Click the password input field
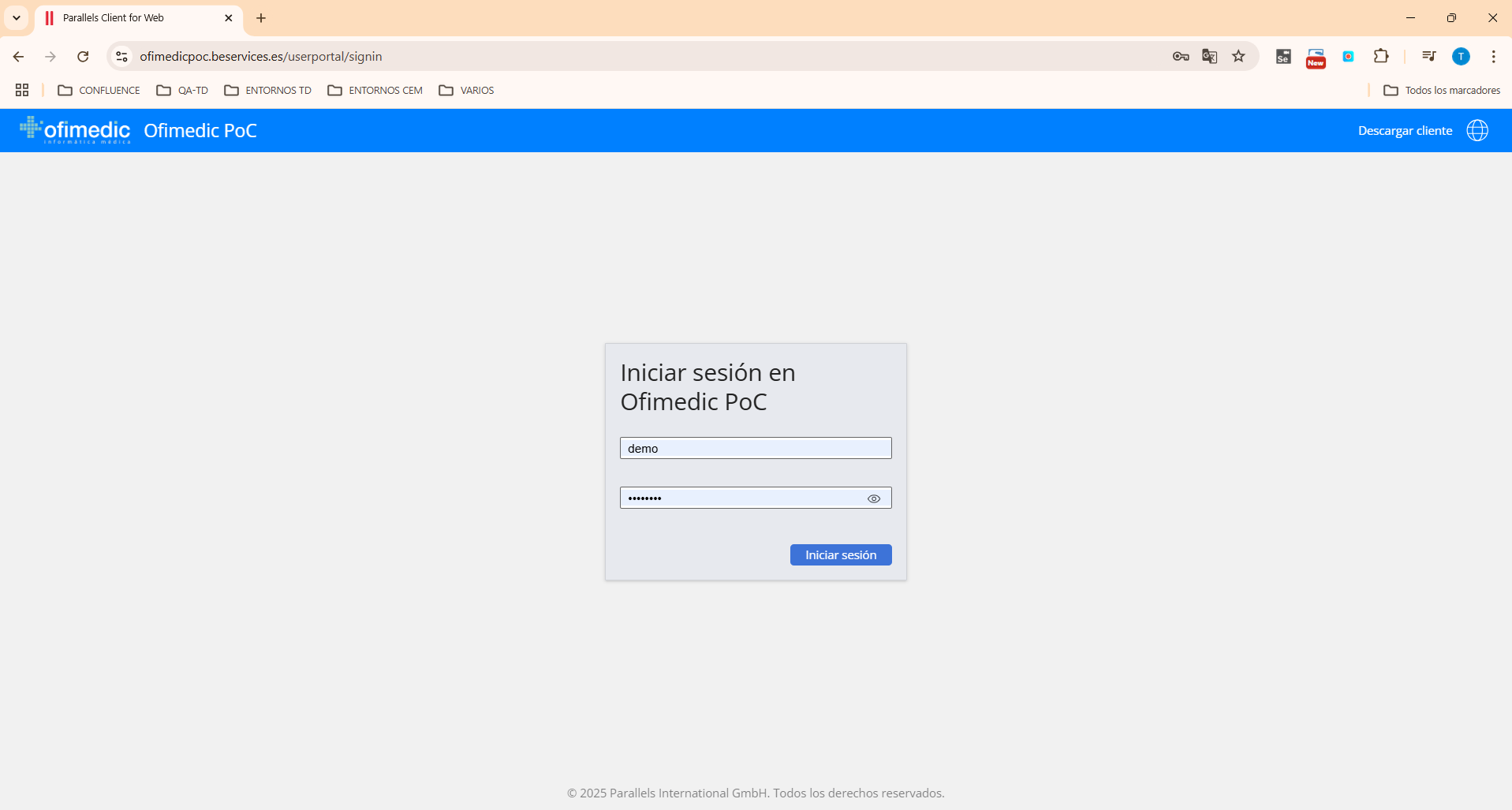 (741, 498)
